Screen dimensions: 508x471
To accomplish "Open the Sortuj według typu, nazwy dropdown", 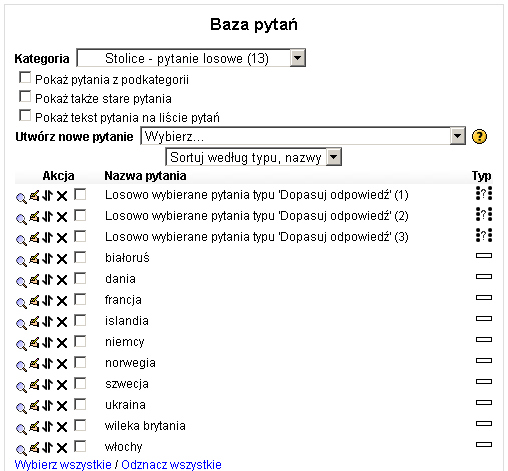I will 254,157.
